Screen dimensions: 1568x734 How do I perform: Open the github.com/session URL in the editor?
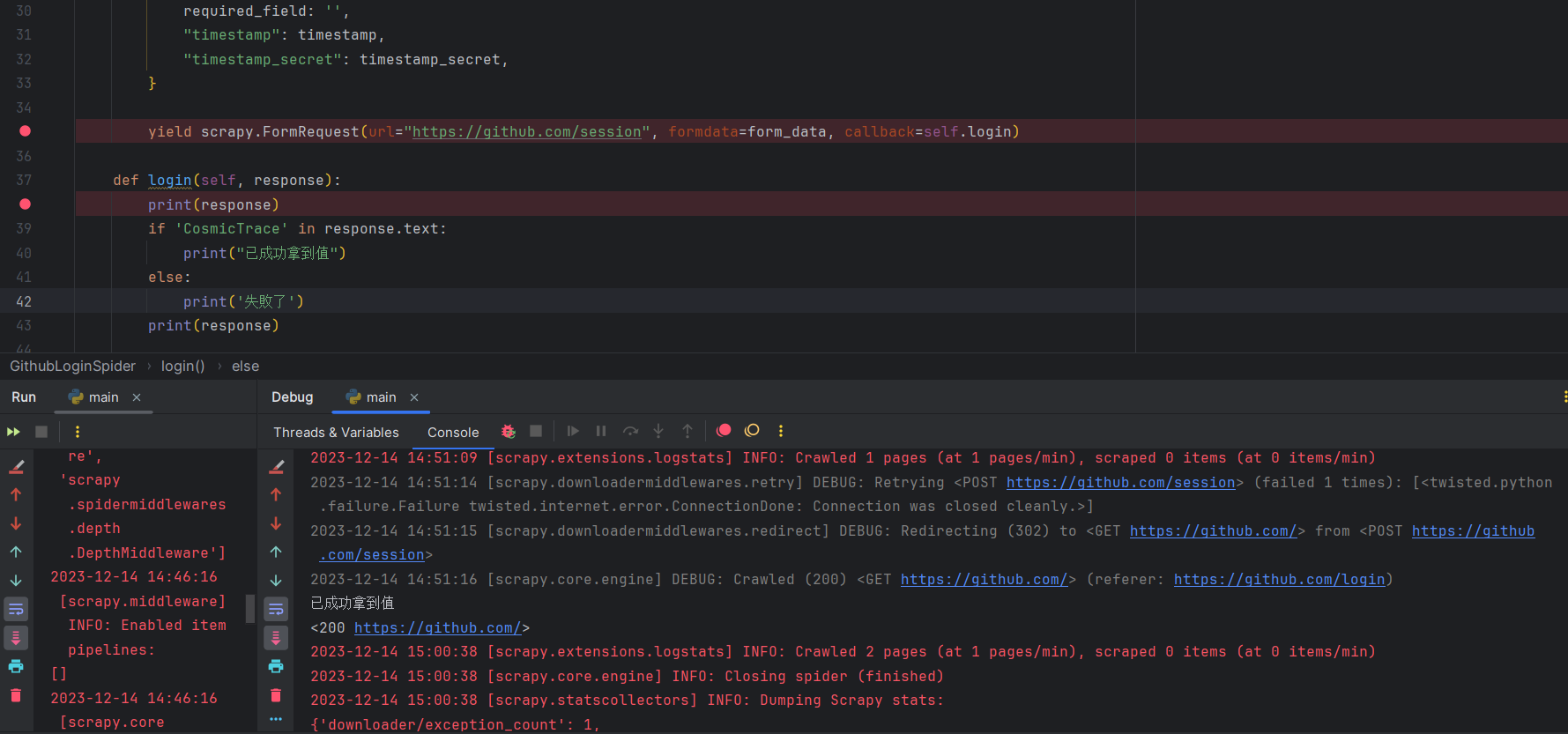pos(527,132)
